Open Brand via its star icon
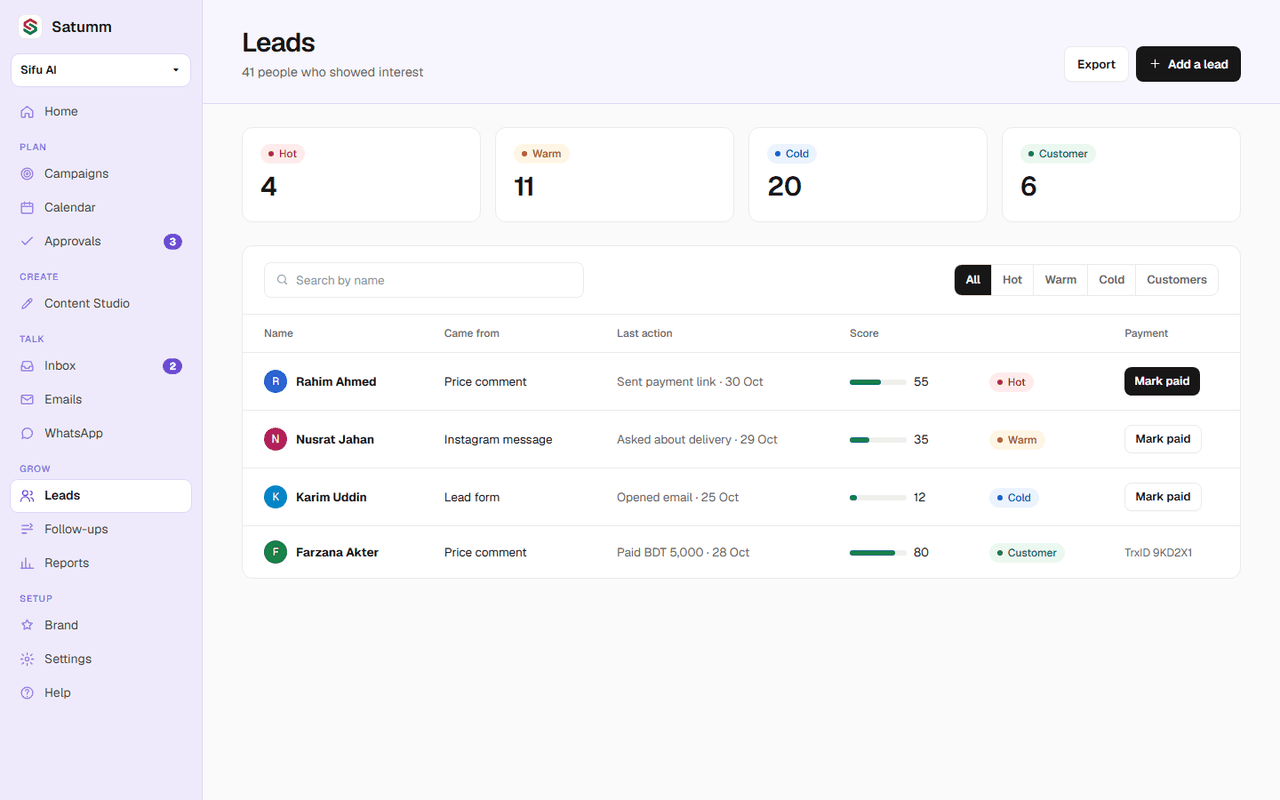This screenshot has width=1280, height=800. (27, 626)
